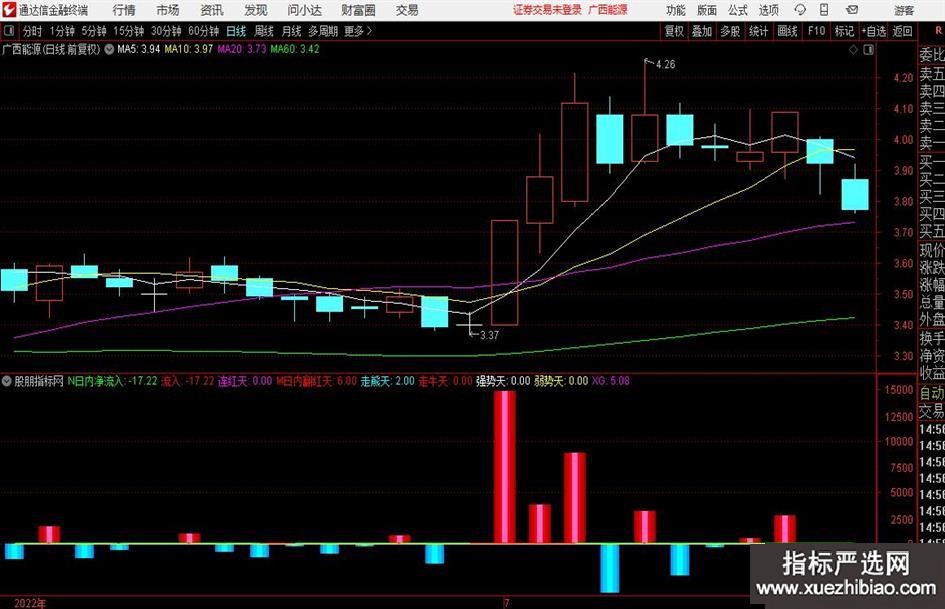Click the MA20: 3.73 label
The image size is (945, 609).
(241, 49)
